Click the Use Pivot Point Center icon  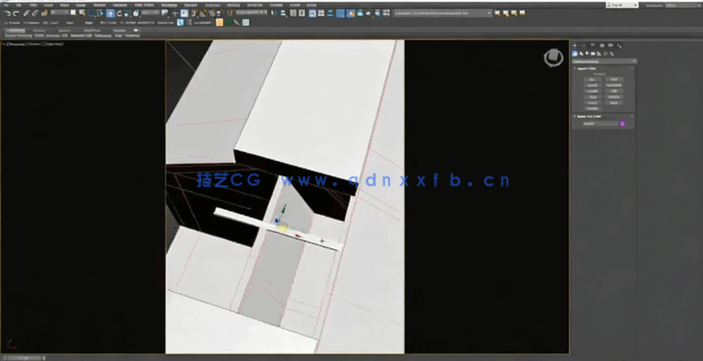coord(165,13)
